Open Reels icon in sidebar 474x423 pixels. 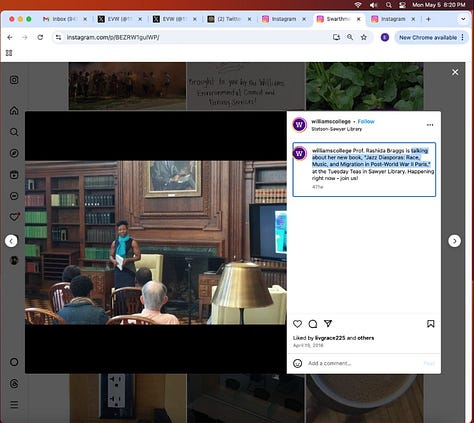click(14, 175)
